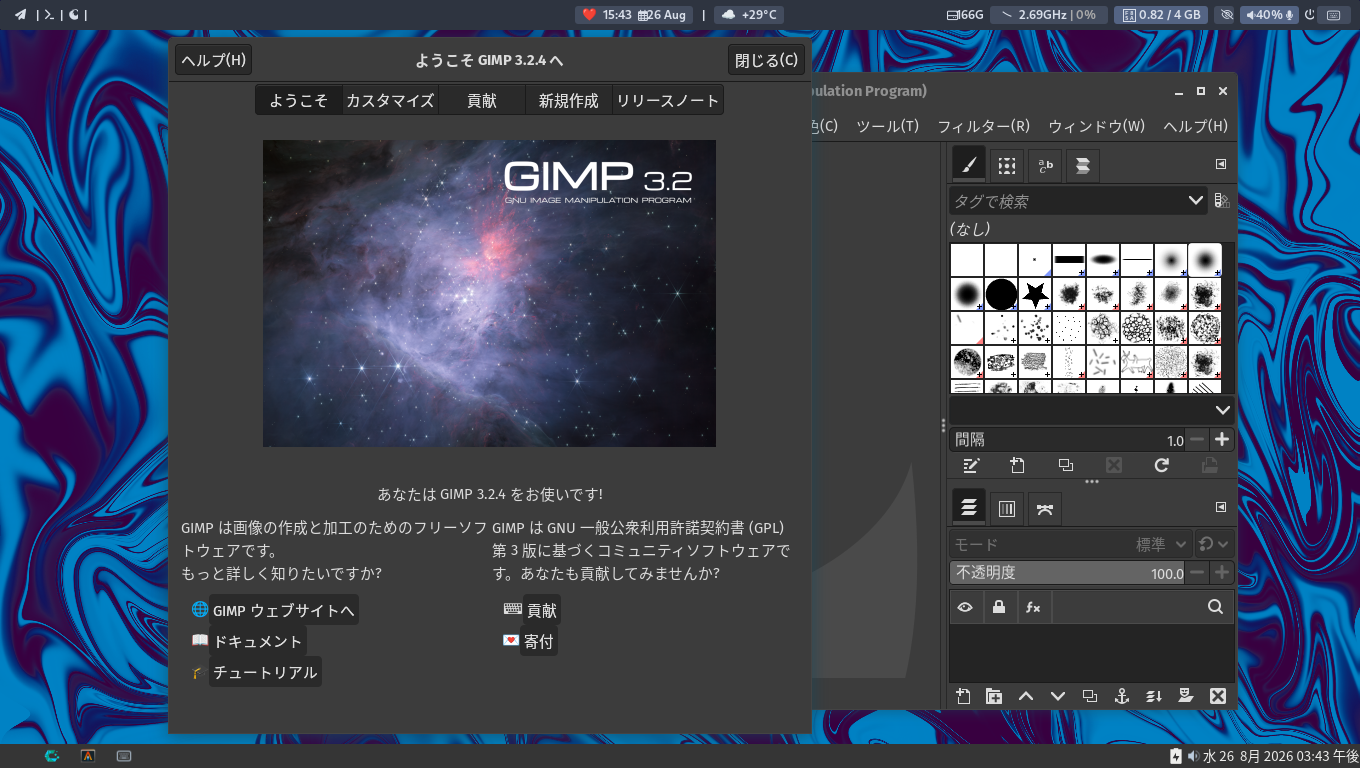The image size is (1360, 768).
Task: Select the black star brush thumbnail
Action: tap(1035, 294)
